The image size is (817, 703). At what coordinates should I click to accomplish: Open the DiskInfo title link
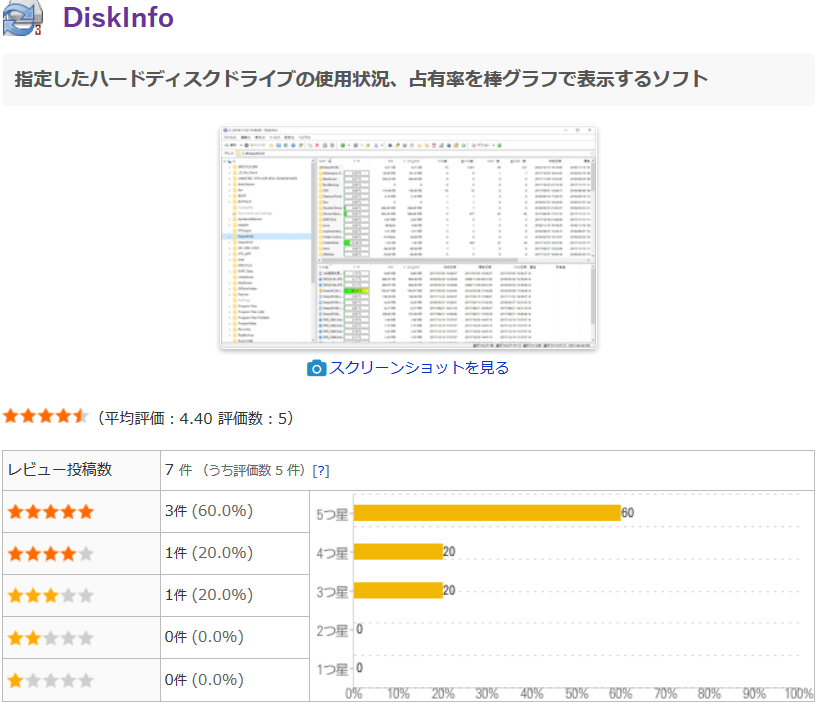point(118,17)
